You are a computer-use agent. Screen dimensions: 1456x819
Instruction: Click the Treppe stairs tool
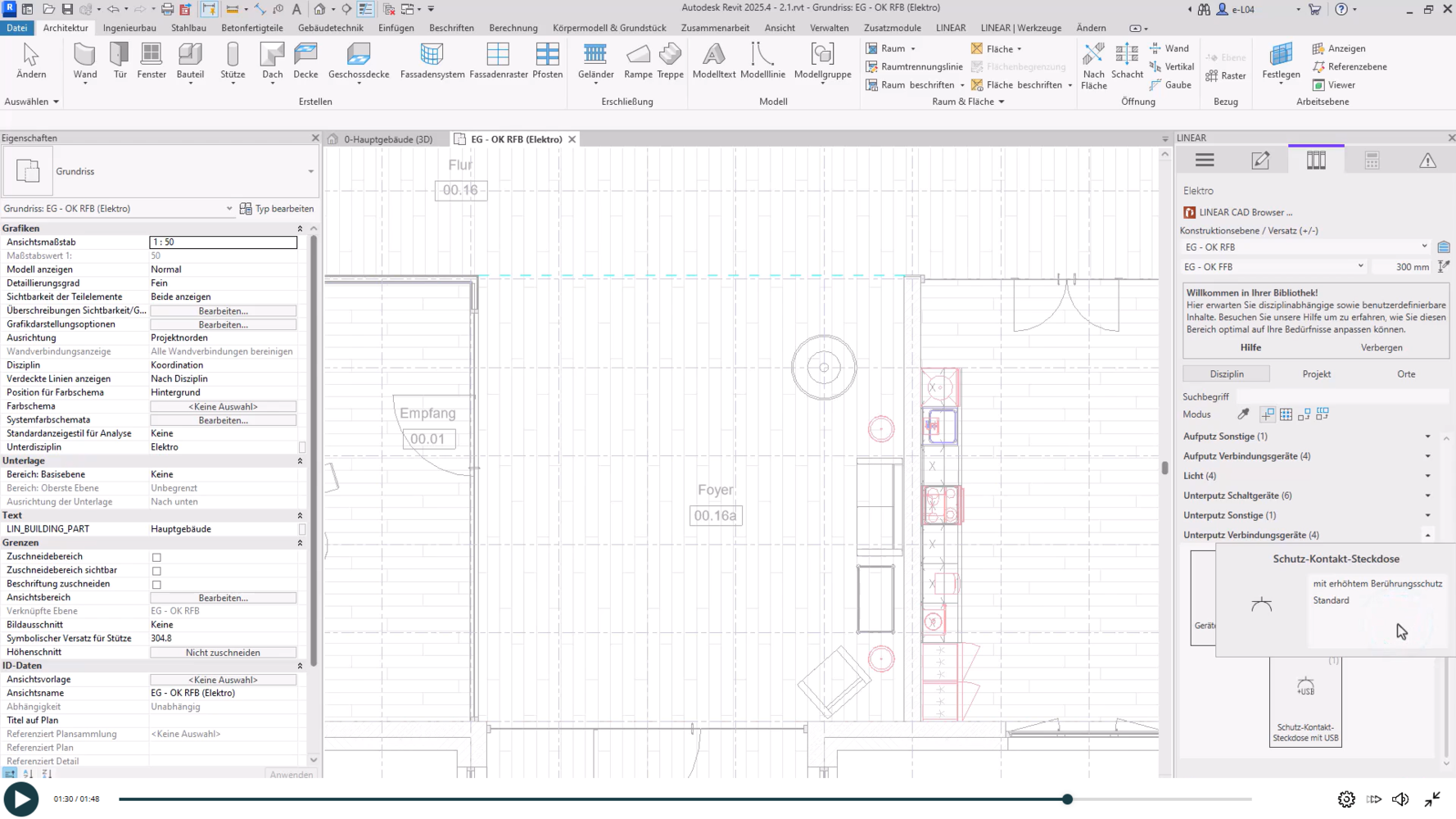point(670,61)
